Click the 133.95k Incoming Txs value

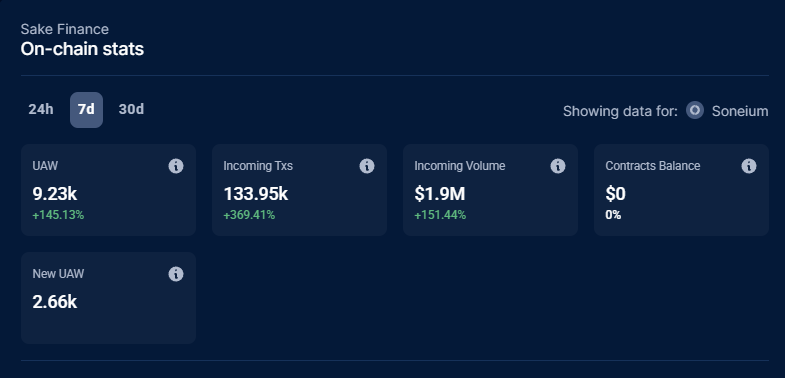(256, 194)
